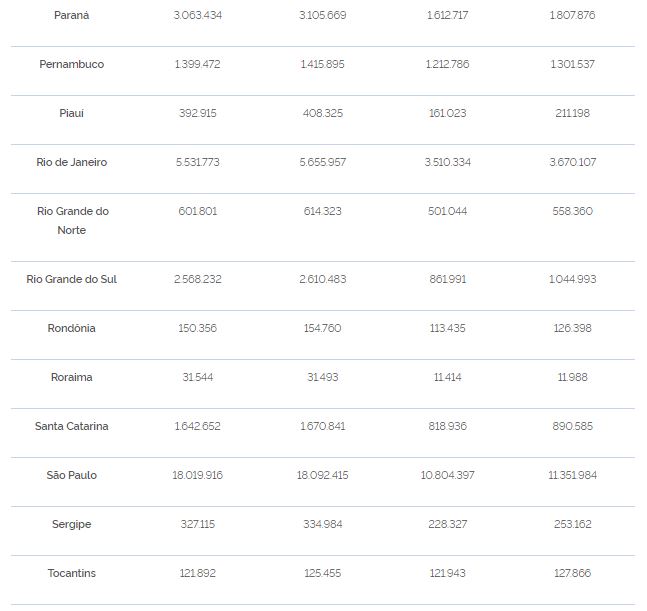Click the Rio Grande do Norte label
647x611 pixels.
(73, 221)
